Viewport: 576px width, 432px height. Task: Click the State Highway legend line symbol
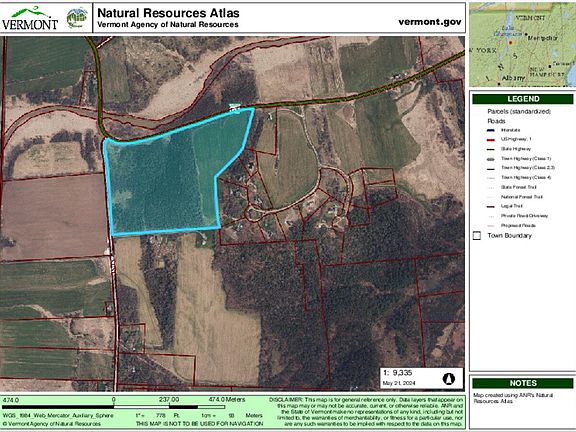(x=490, y=149)
